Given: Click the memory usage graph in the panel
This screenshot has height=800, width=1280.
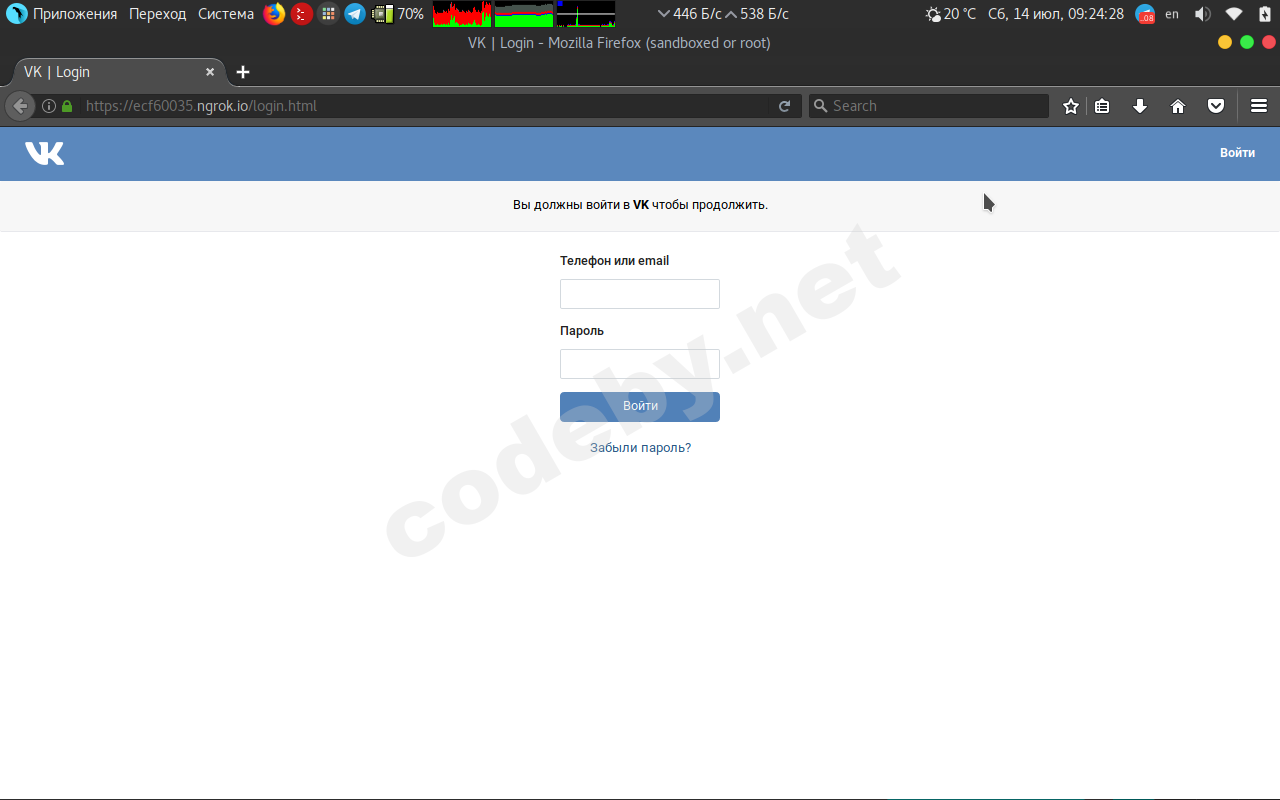Looking at the screenshot, I should click(x=524, y=14).
